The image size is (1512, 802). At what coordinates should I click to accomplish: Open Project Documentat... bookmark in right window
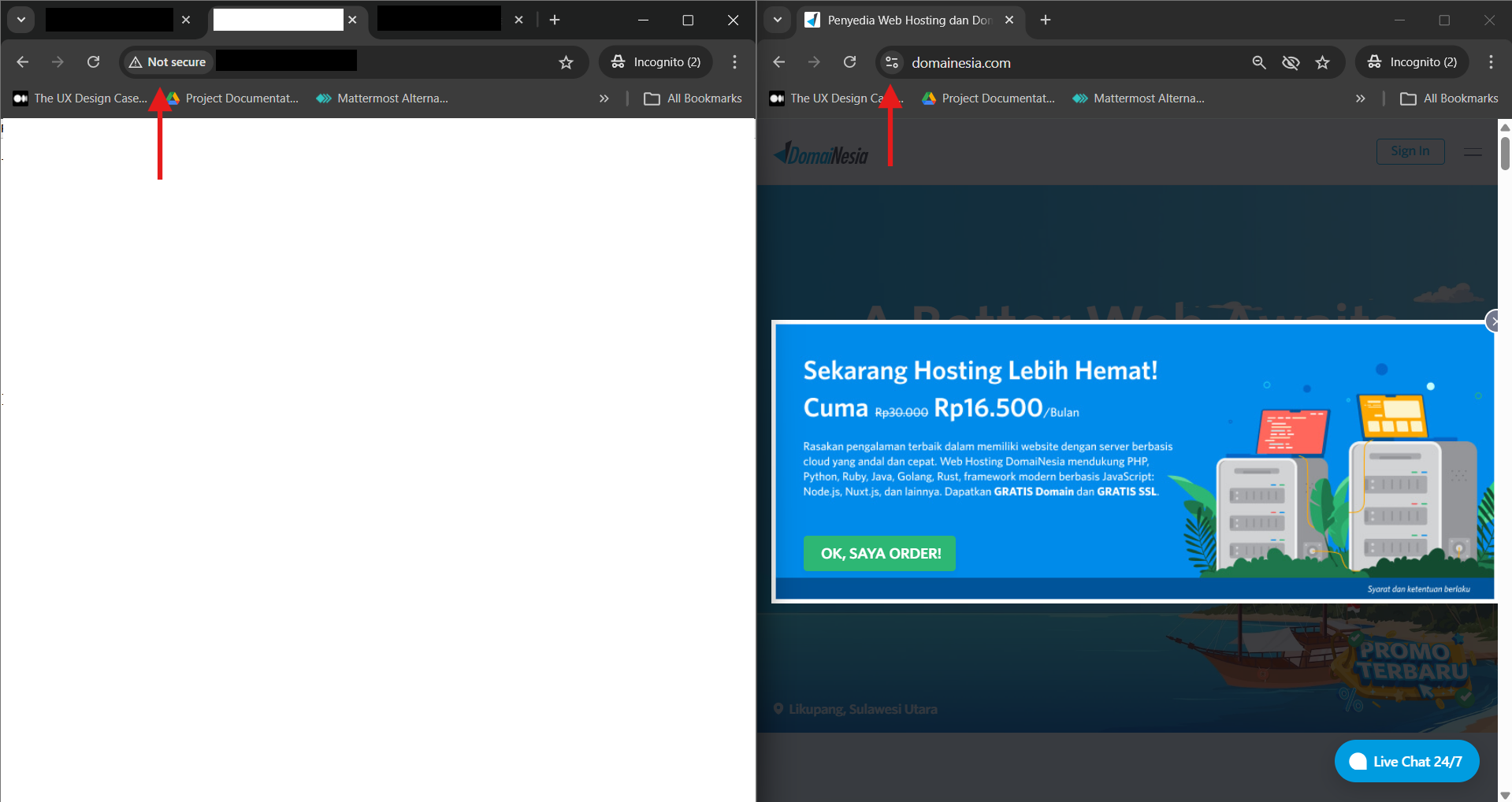pyautogui.click(x=989, y=98)
